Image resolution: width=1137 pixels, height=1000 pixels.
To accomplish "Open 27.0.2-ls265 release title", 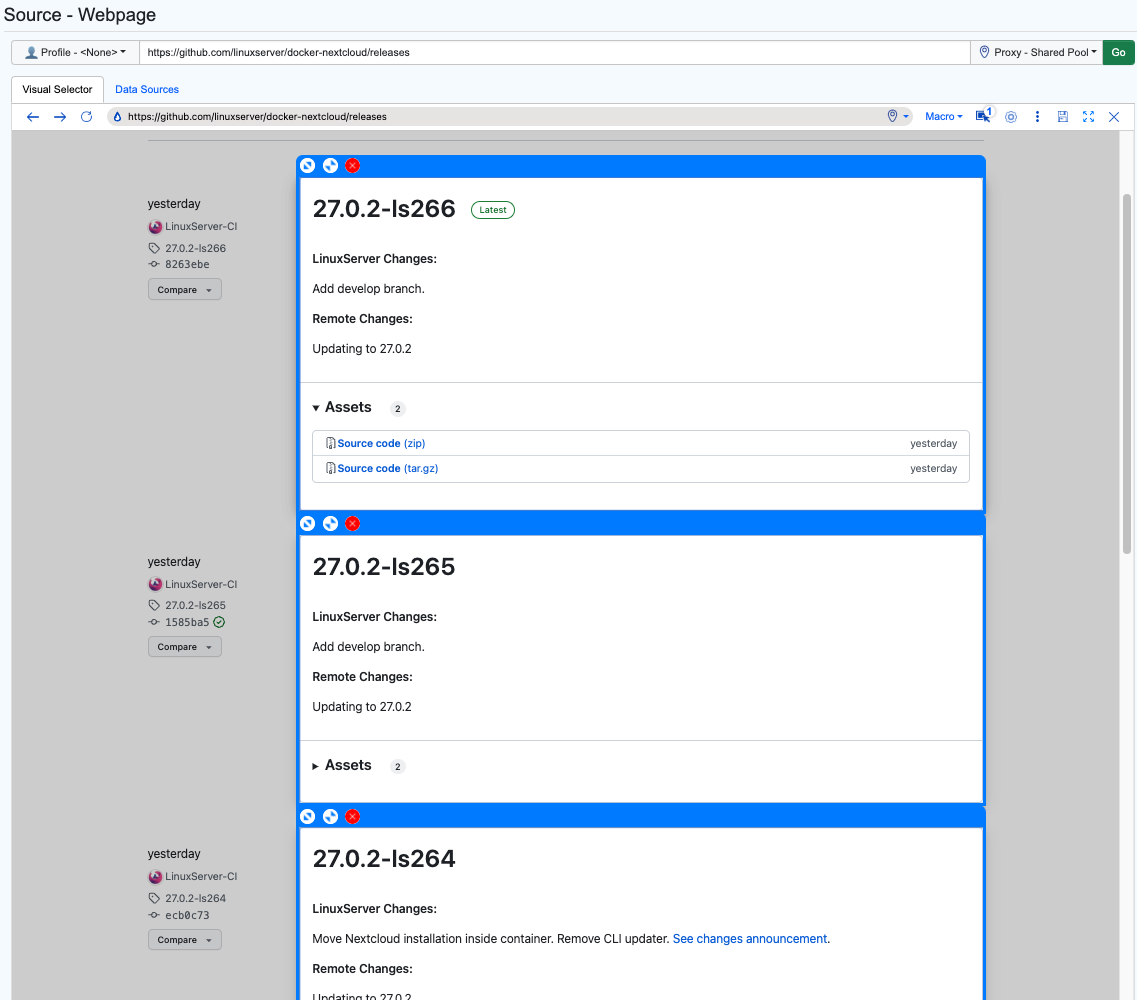I will pyautogui.click(x=384, y=566).
